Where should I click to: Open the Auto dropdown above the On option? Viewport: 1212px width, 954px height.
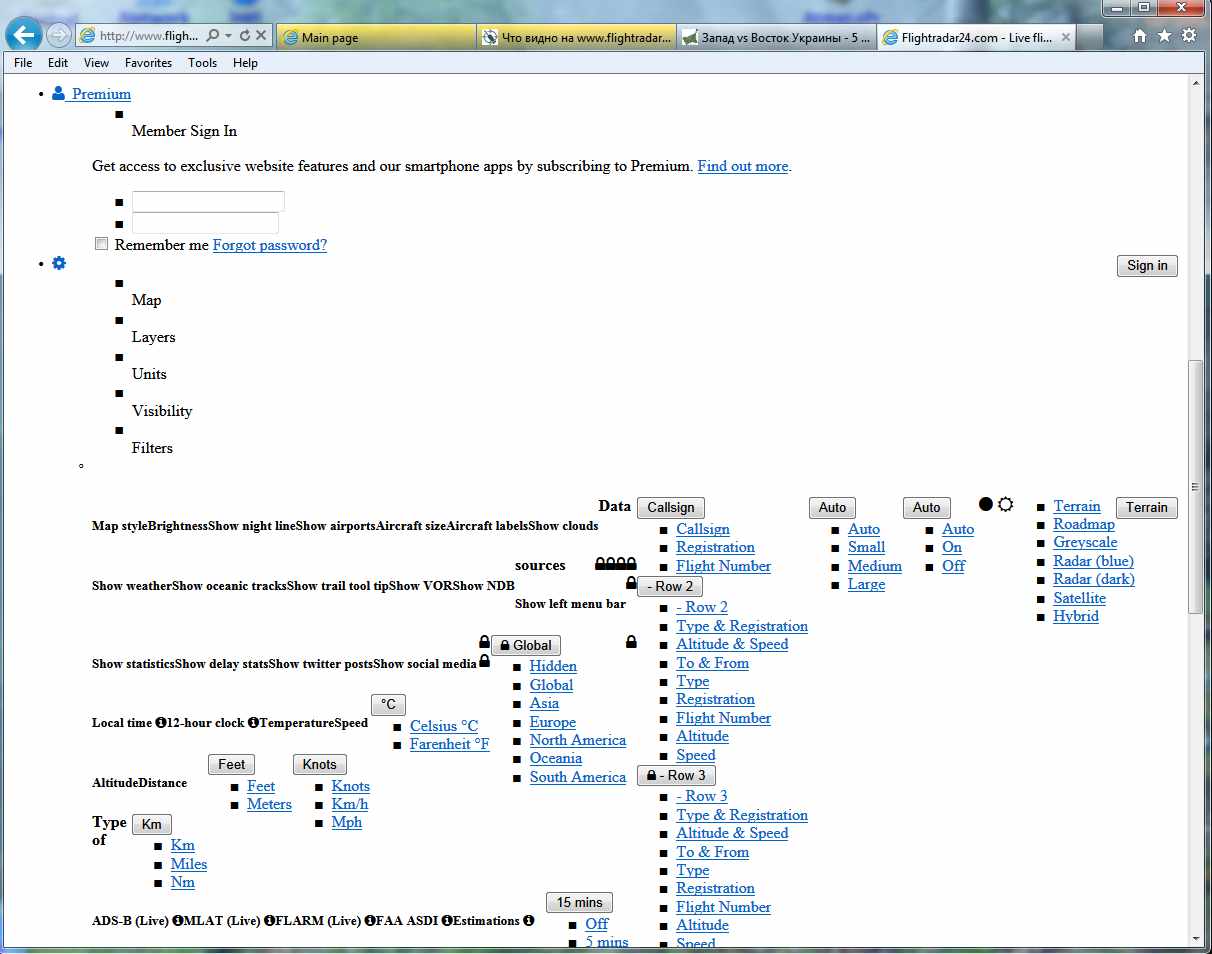[x=927, y=508]
